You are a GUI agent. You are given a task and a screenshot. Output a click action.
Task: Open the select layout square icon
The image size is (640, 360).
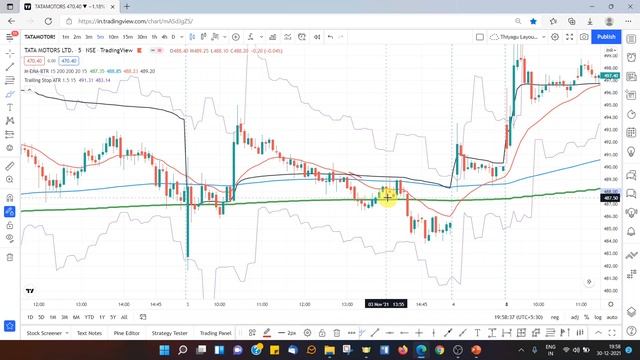tap(480, 37)
